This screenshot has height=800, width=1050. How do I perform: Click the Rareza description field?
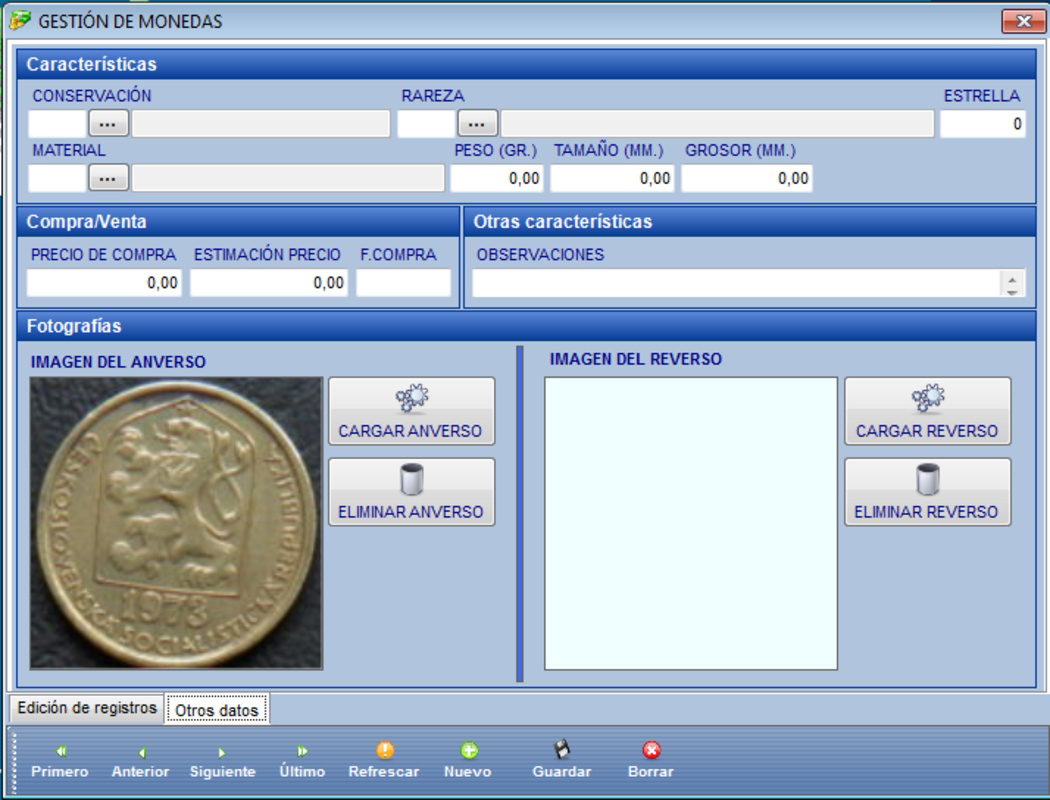[x=718, y=124]
